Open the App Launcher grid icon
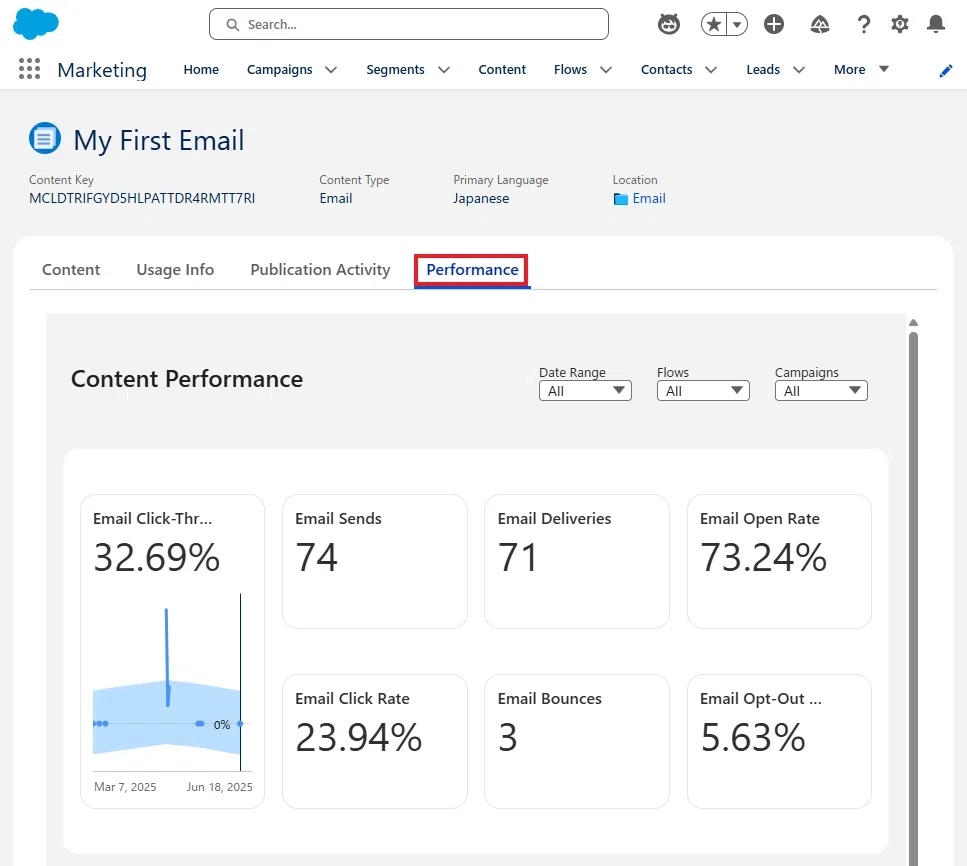Viewport: 967px width, 866px height. (x=29, y=68)
